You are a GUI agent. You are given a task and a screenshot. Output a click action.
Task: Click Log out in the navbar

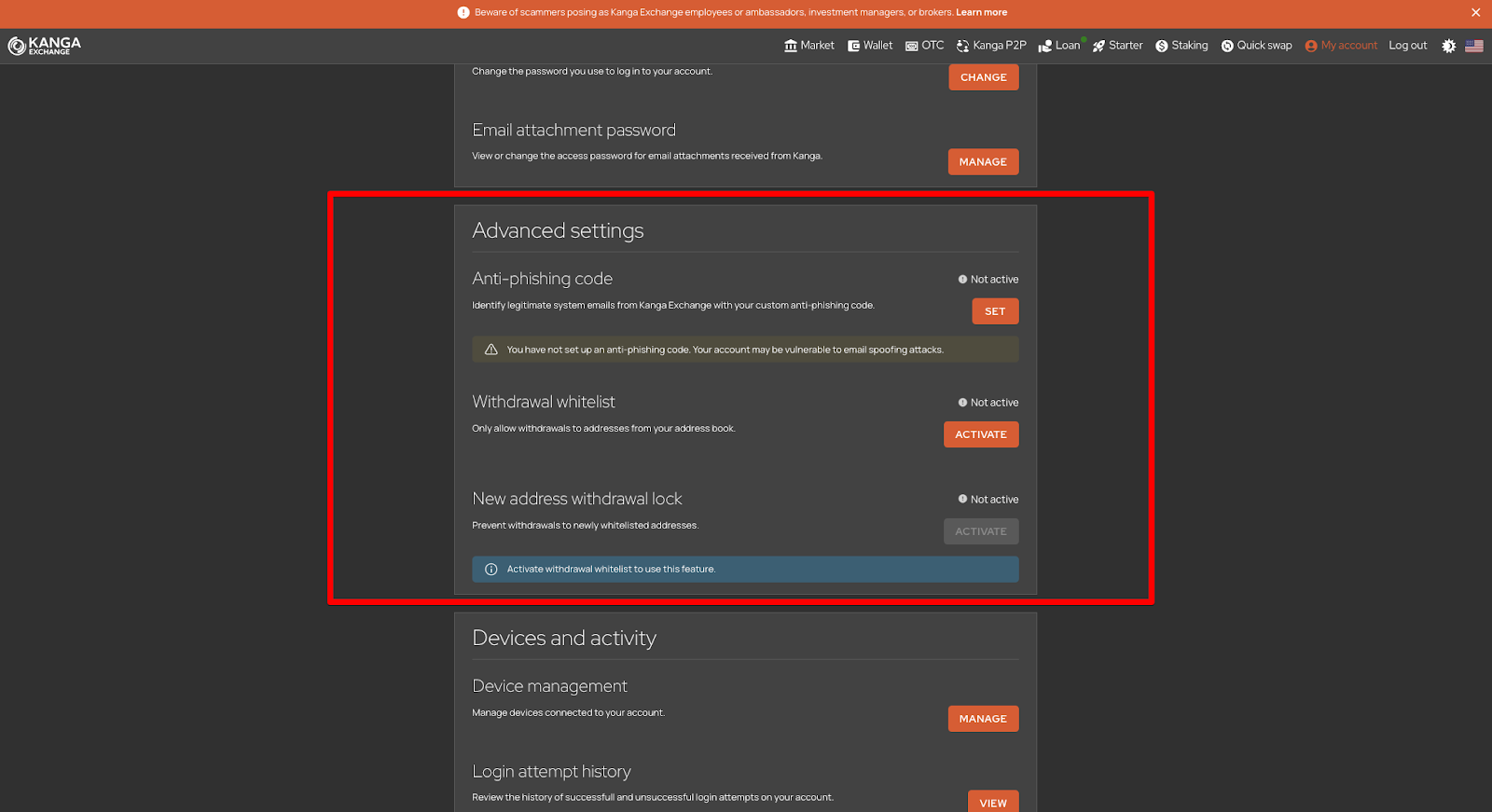(x=1407, y=46)
